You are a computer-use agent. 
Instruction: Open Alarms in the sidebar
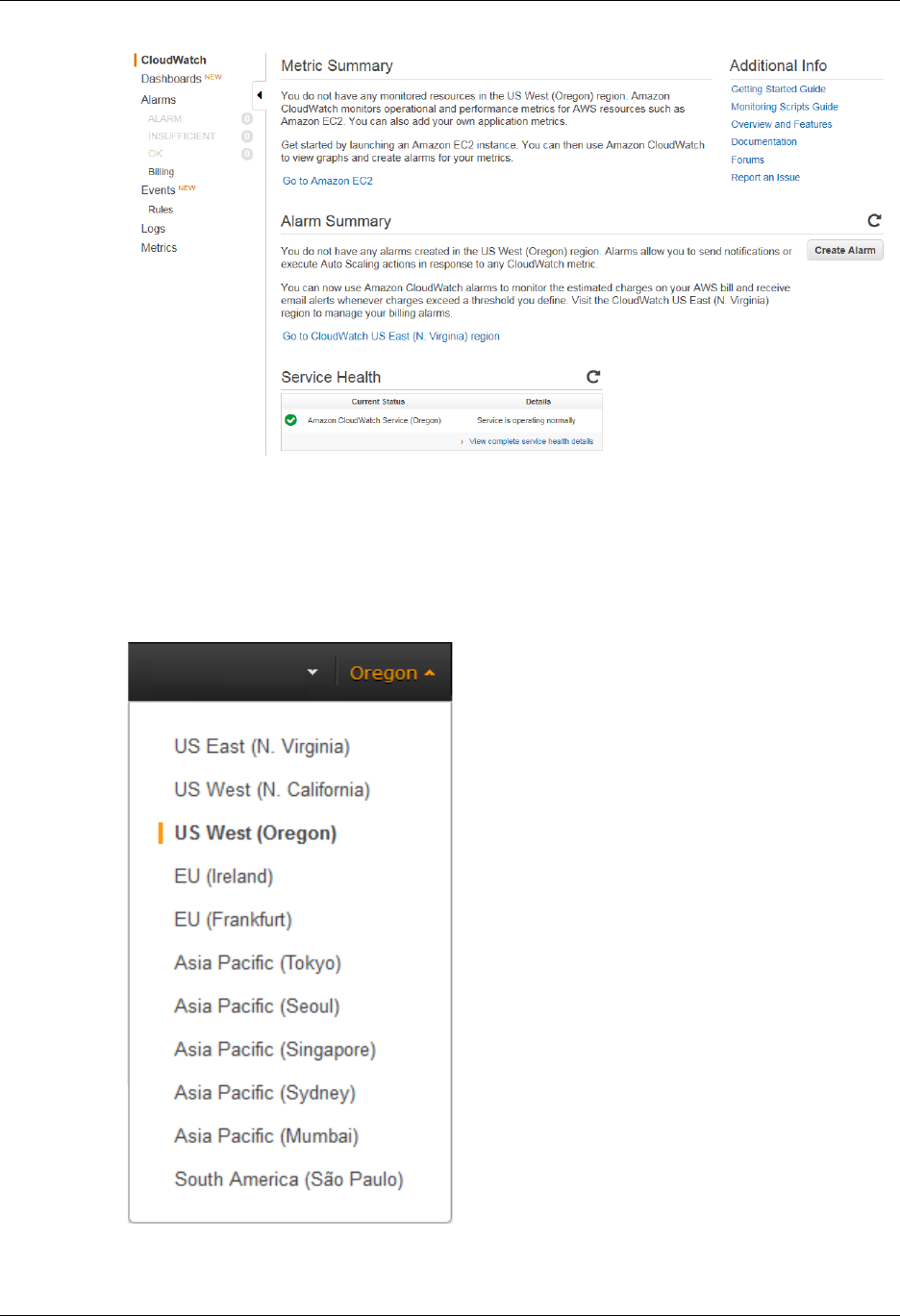point(159,100)
